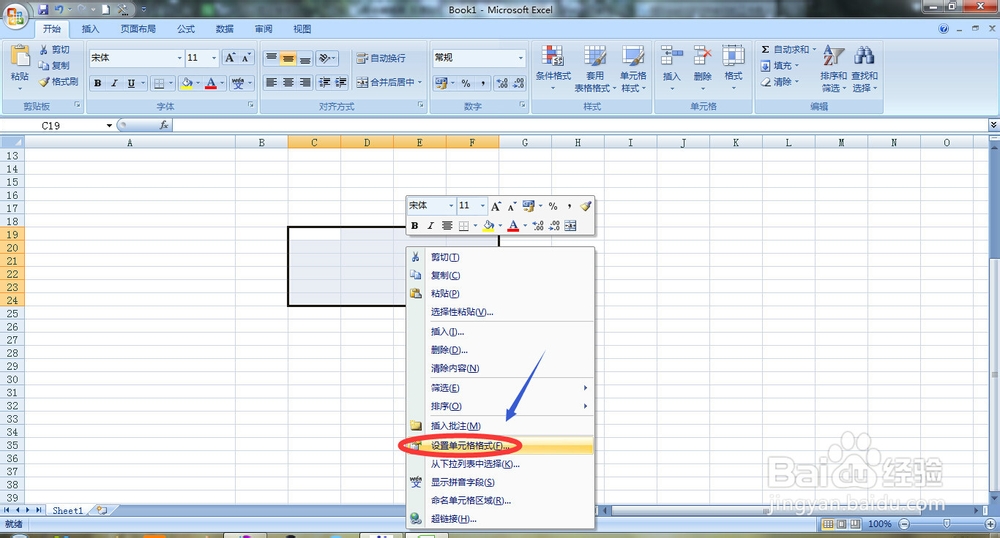This screenshot has height=538, width=1000.
Task: Click the AutoSum (自动求和) button
Action: pyautogui.click(x=788, y=49)
